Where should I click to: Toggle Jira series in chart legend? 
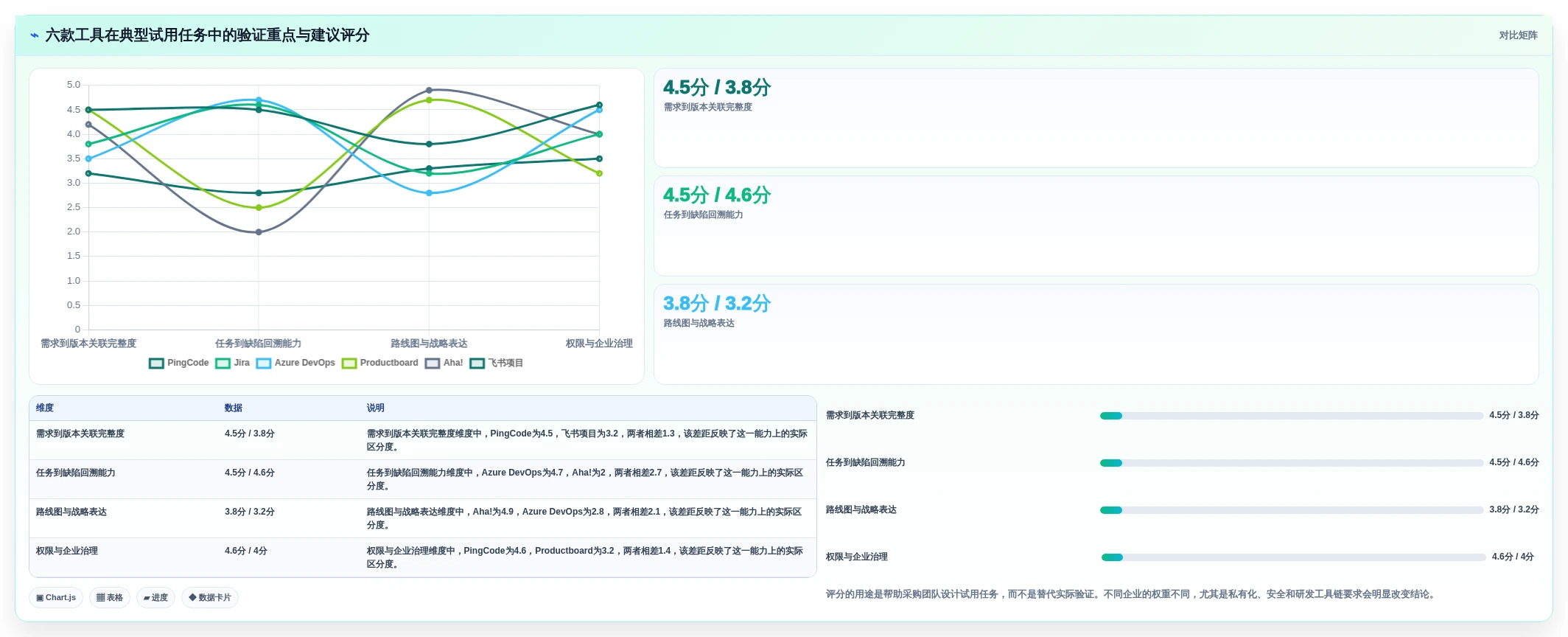click(232, 363)
